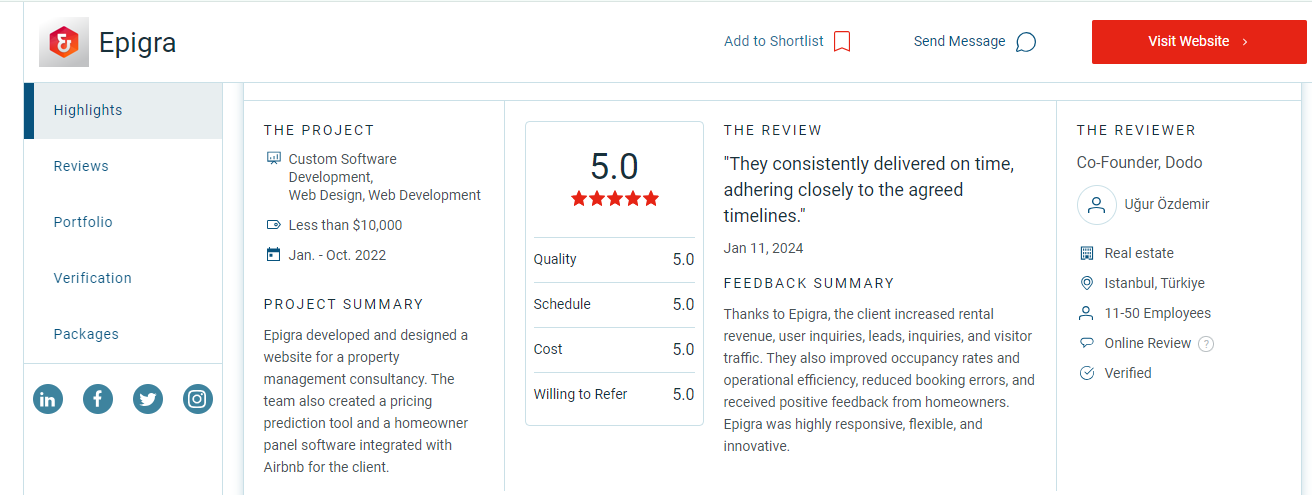This screenshot has height=495, width=1312.
Task: Click the five red rating stars
Action: pos(615,199)
